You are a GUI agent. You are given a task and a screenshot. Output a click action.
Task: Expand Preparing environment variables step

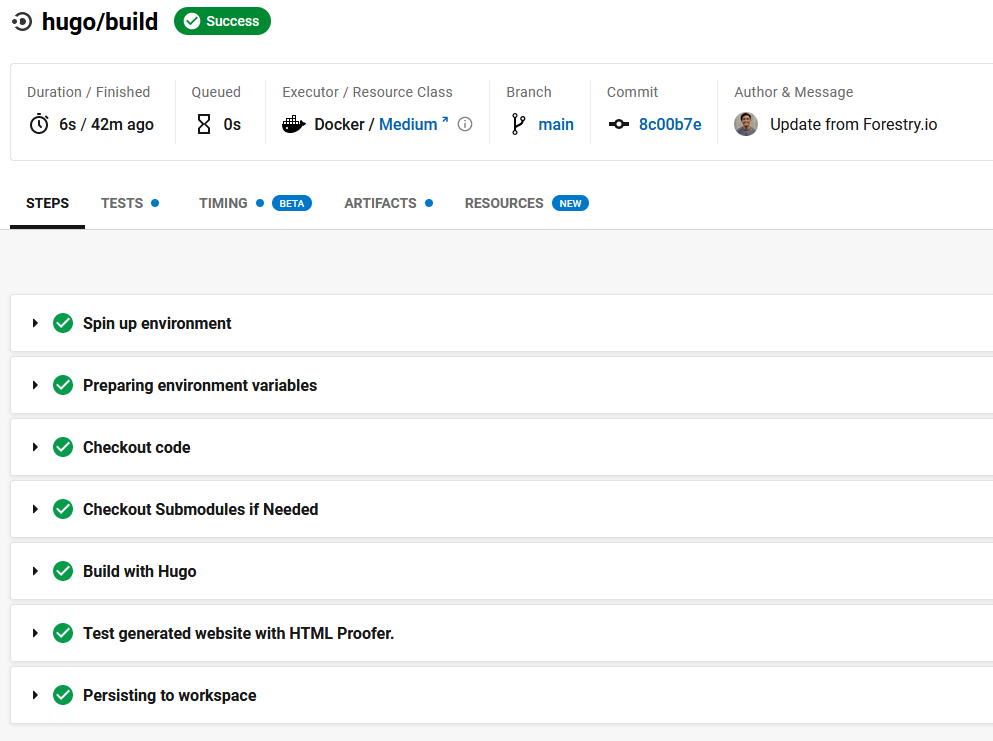coord(35,385)
